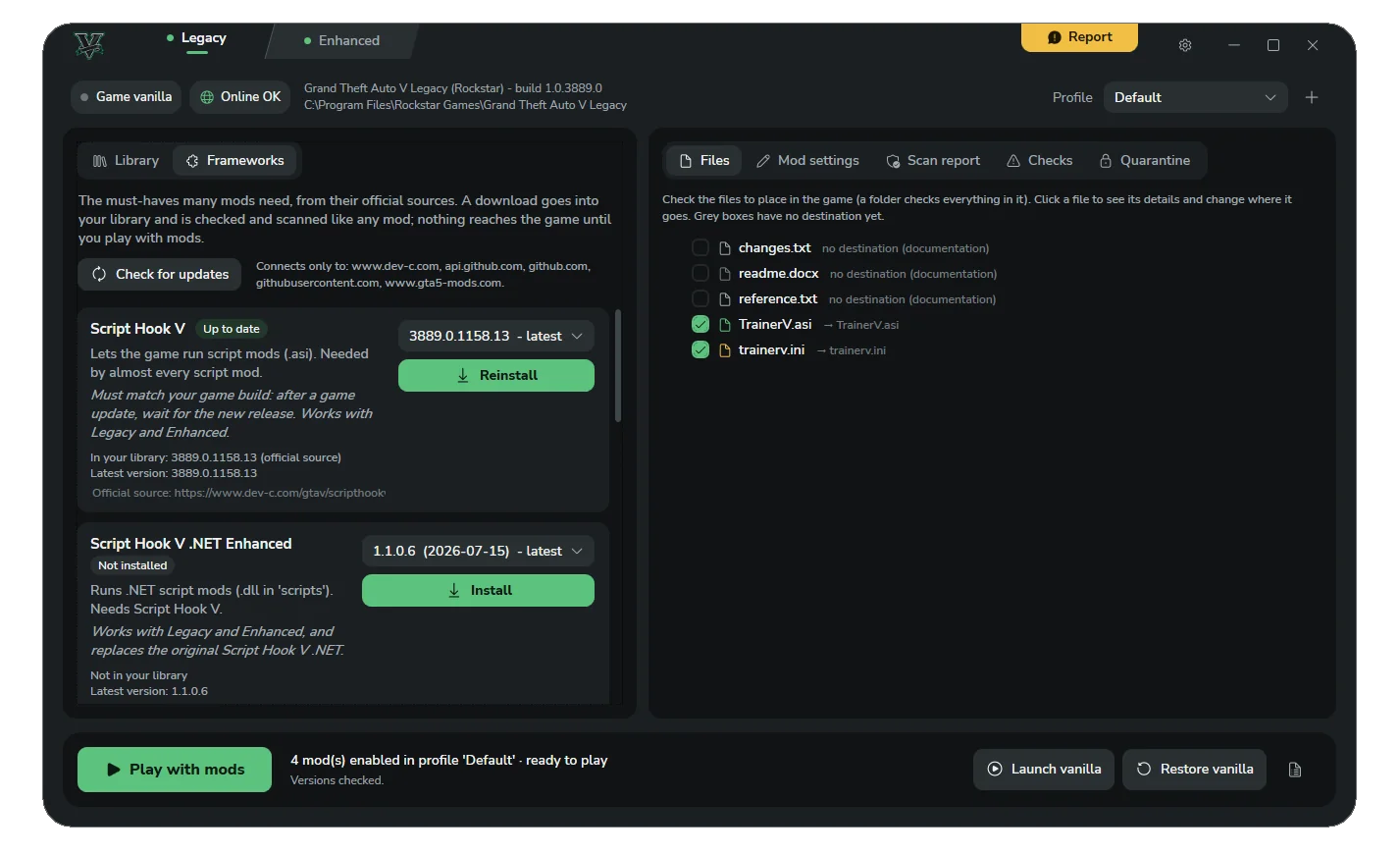
Task: Select the Frameworks tab
Action: pos(235,161)
